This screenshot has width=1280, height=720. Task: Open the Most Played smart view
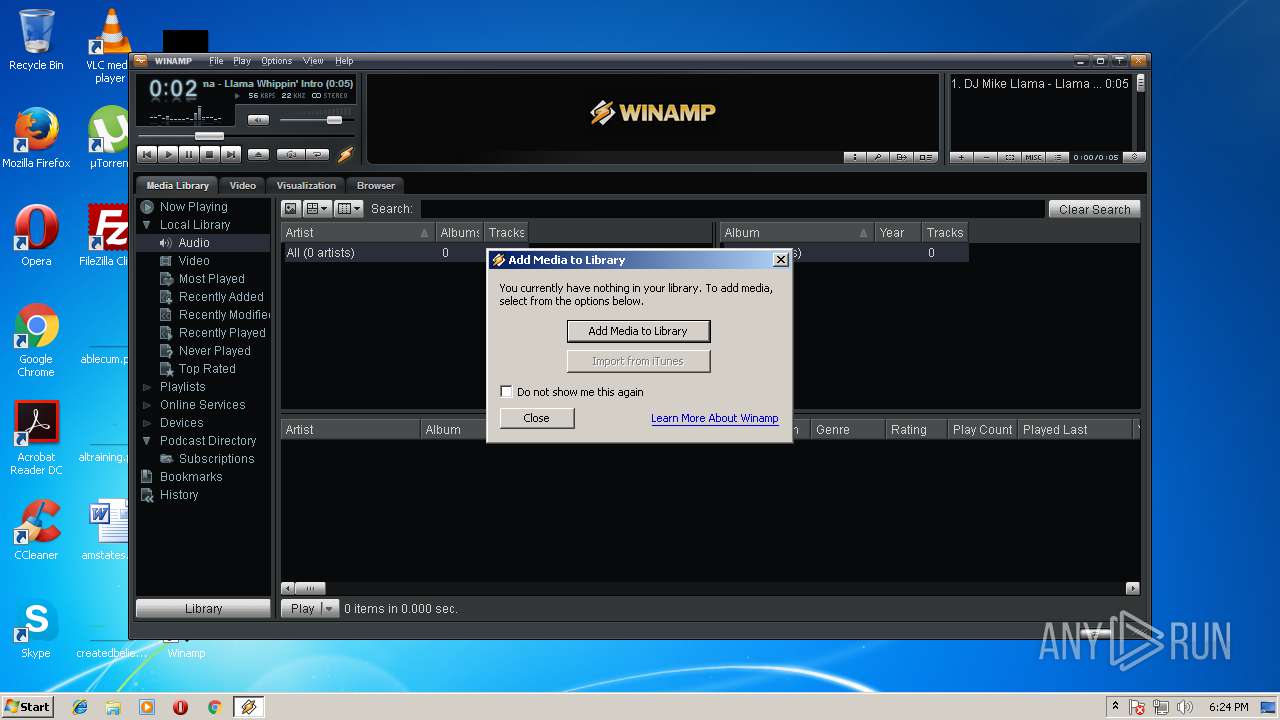[x=211, y=279]
